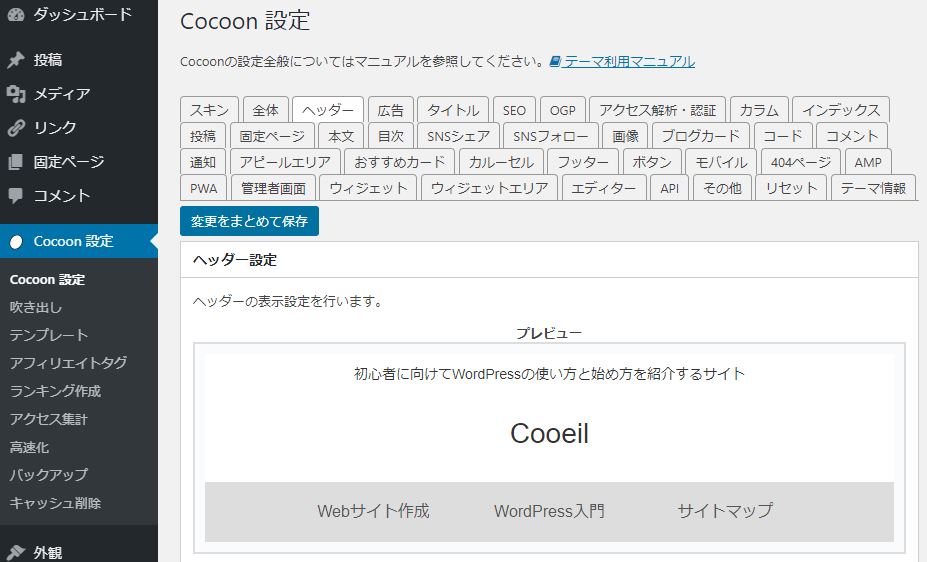
Task: Click the speech bubble icon beside コメント
Action: 16,196
